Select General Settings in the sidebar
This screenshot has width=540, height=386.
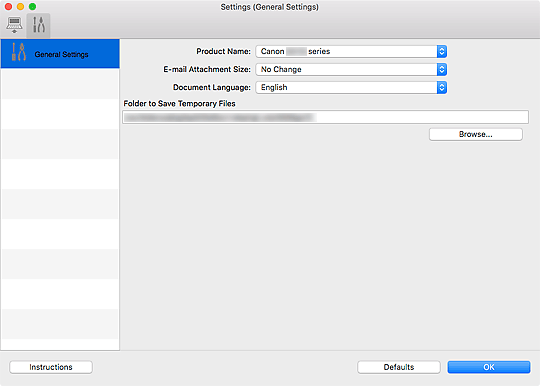tap(60, 53)
